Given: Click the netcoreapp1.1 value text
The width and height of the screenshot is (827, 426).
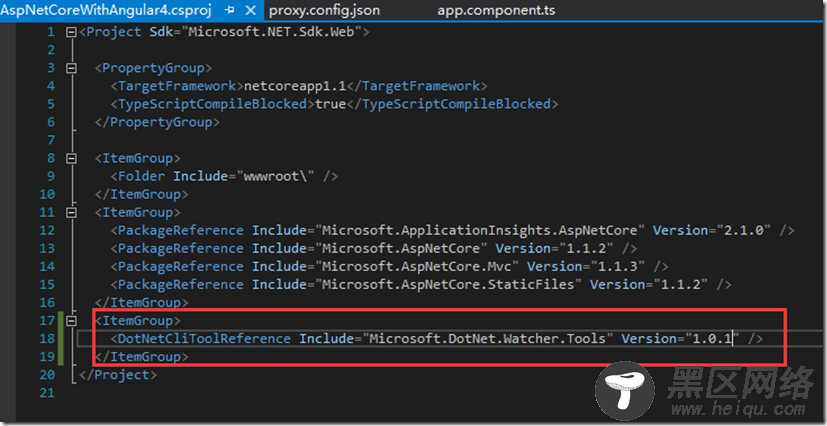Looking at the screenshot, I should (295, 86).
